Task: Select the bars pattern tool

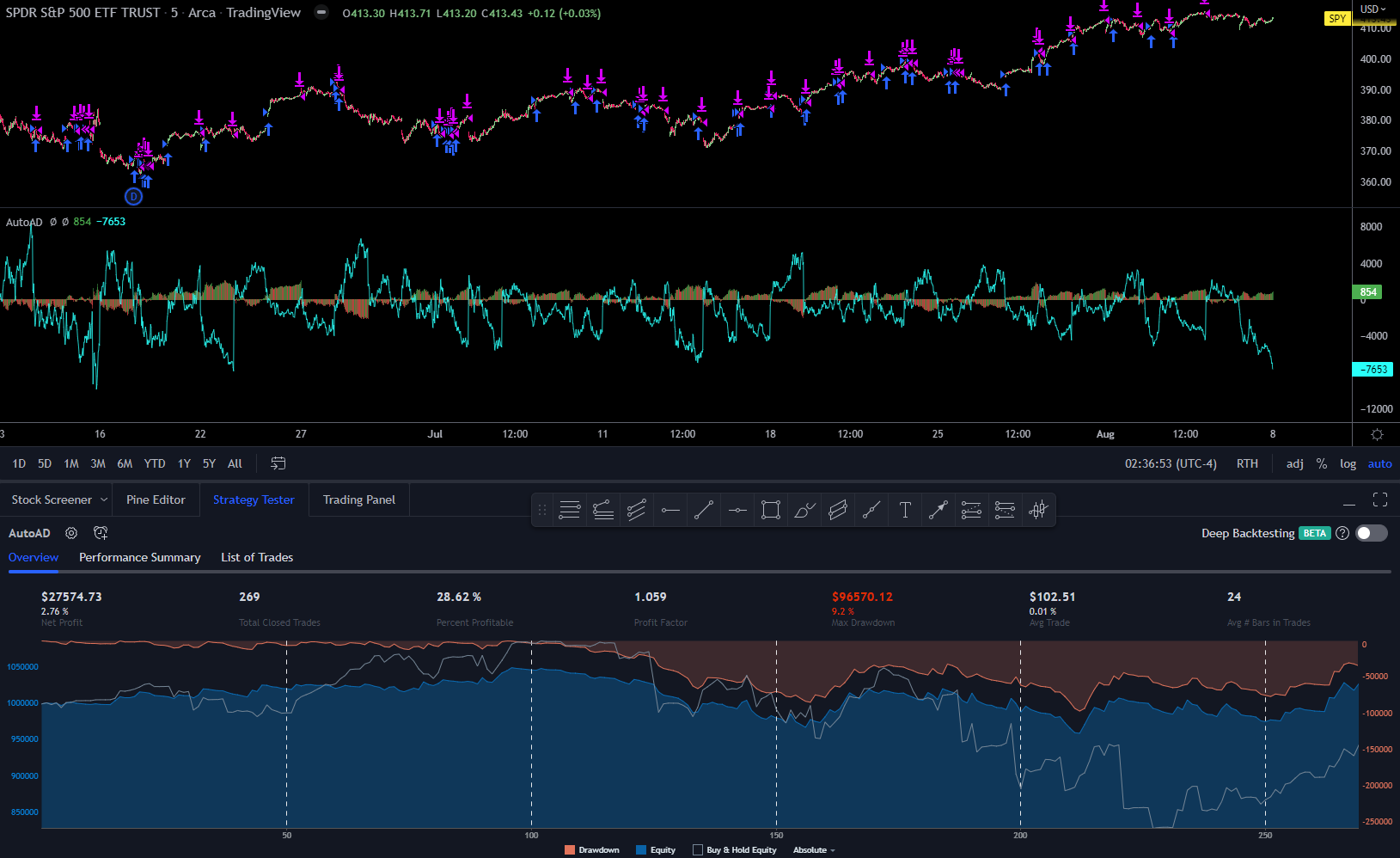Action: point(1038,511)
